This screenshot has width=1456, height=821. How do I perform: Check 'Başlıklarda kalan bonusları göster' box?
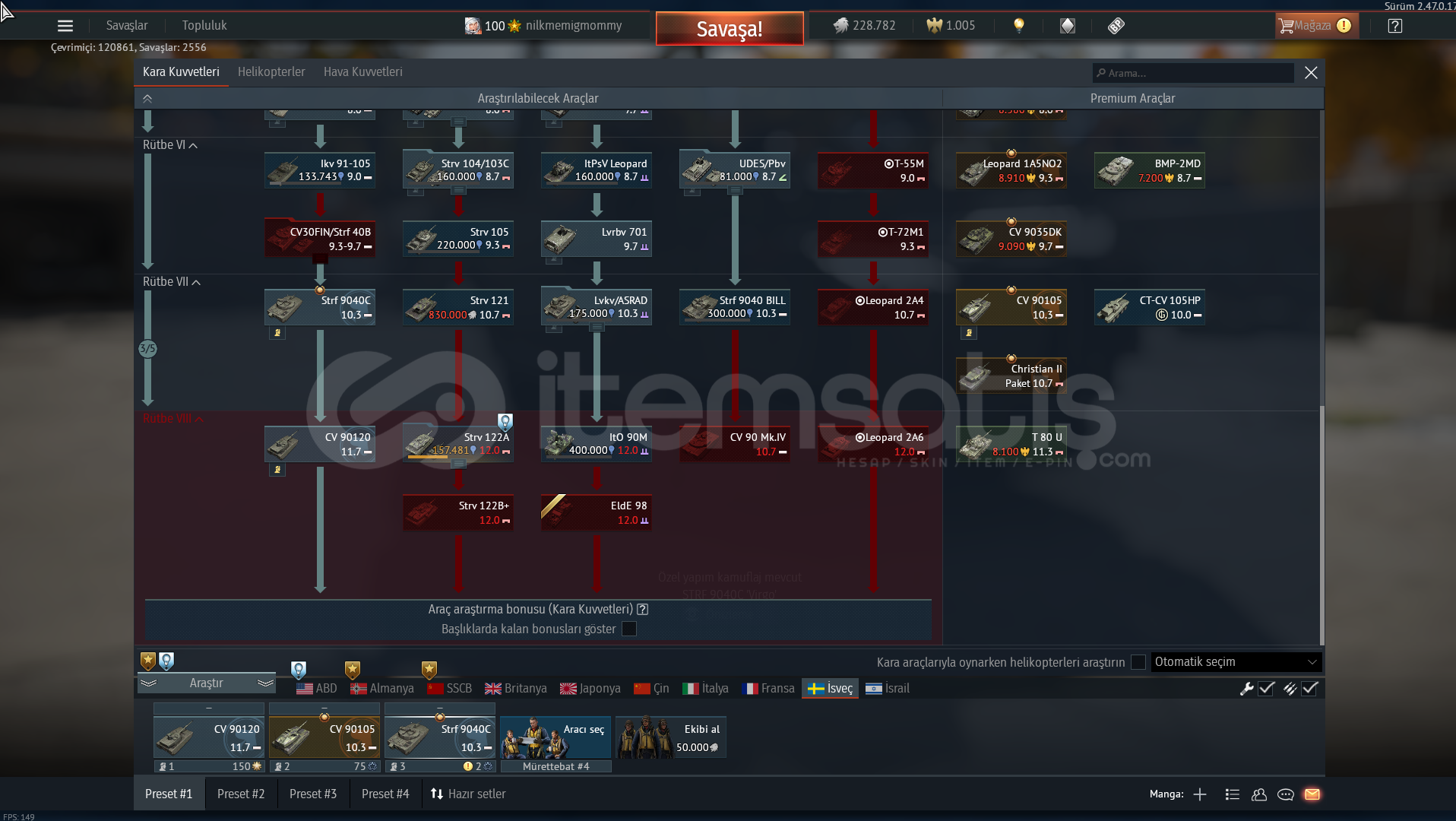pos(629,629)
